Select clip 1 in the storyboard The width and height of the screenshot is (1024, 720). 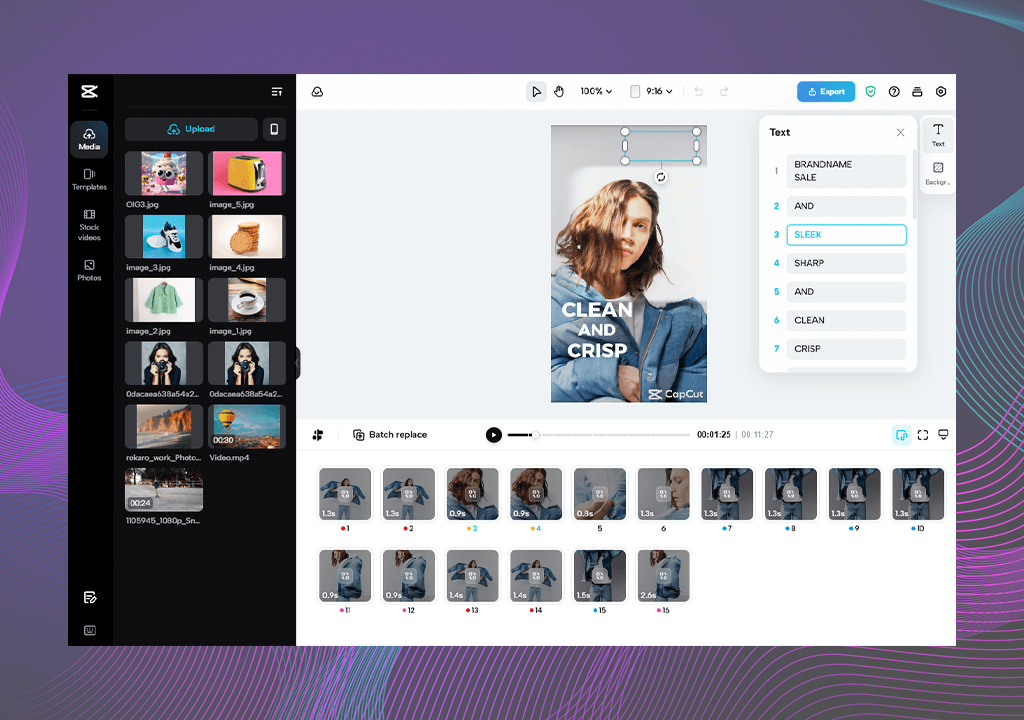point(345,494)
